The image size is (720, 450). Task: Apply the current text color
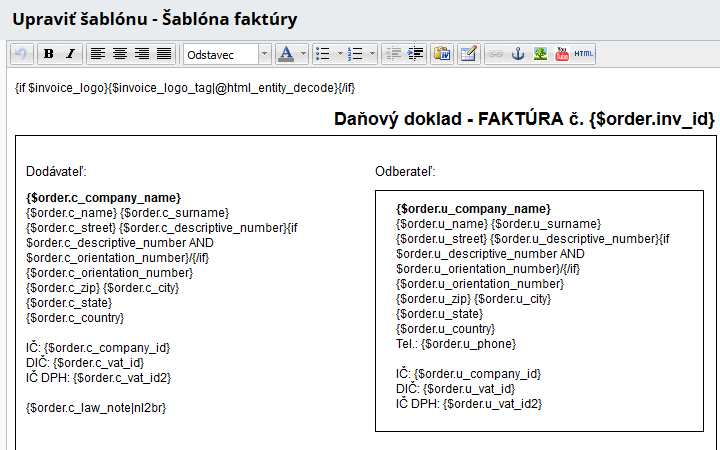(x=286, y=53)
